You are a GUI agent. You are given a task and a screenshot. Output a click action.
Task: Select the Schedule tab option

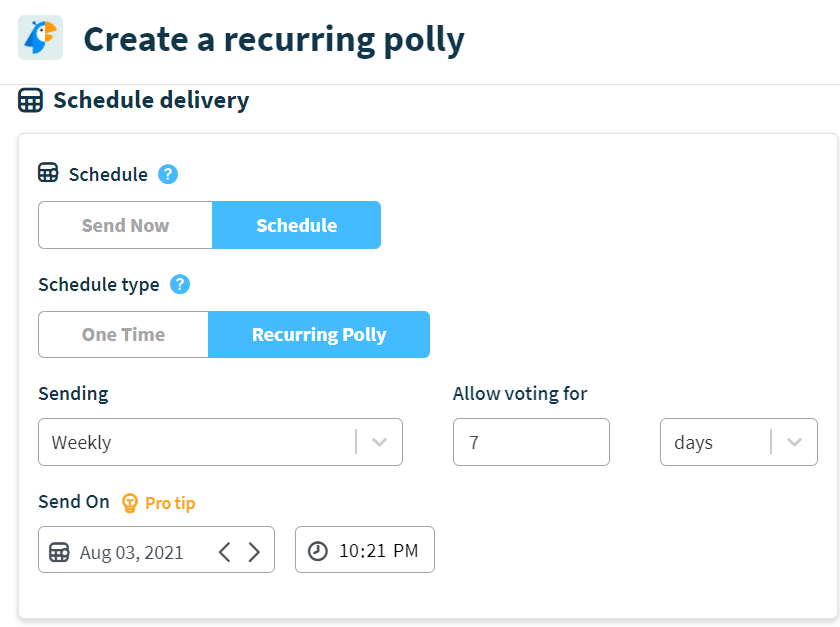[x=296, y=225]
